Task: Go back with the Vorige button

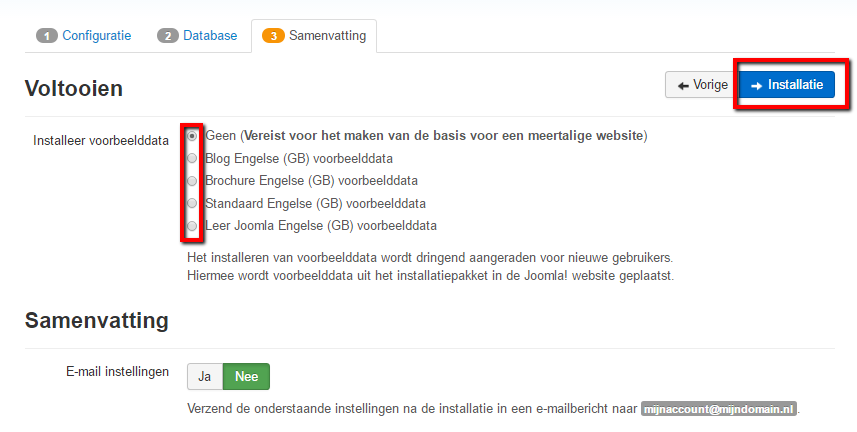Action: (702, 85)
